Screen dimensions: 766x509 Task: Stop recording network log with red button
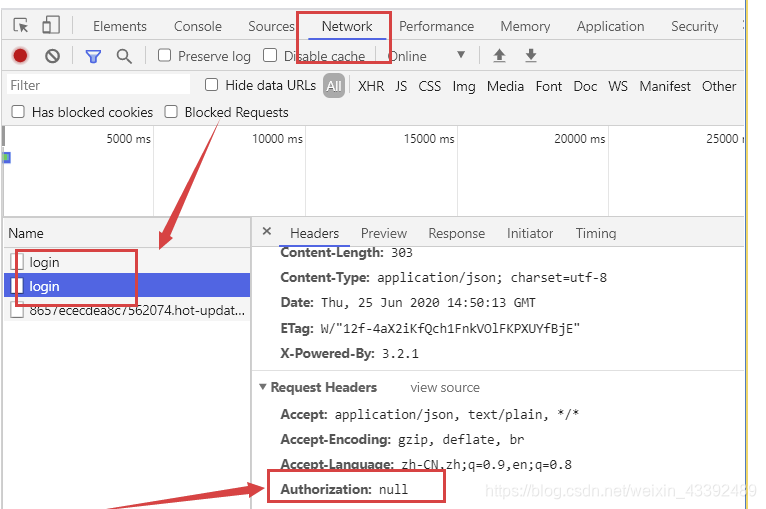click(x=21, y=56)
